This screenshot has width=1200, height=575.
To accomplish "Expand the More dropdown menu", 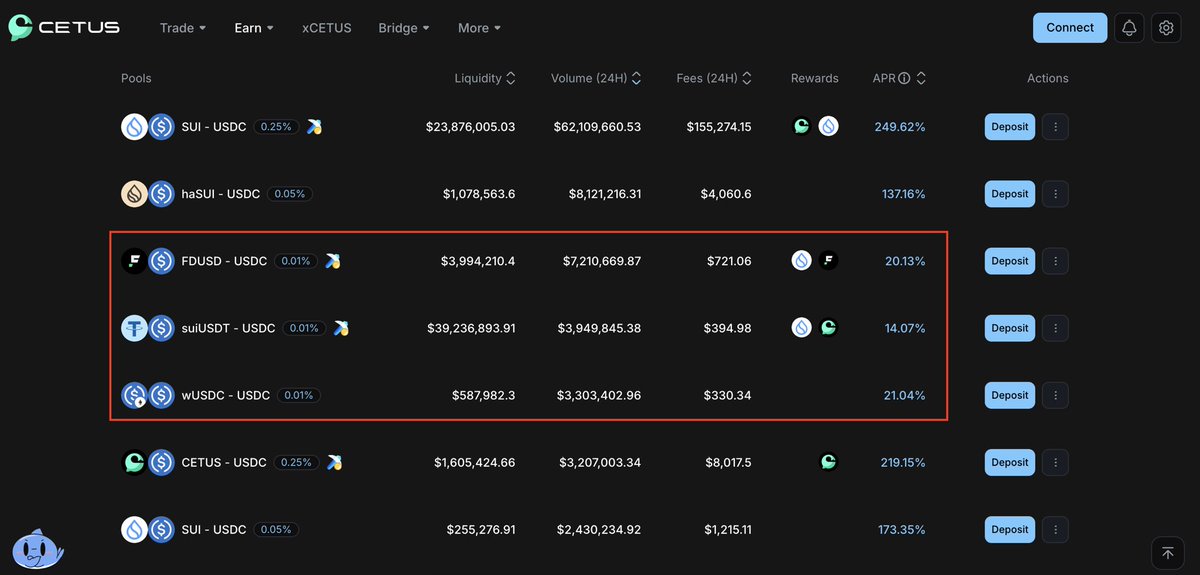I will 480,28.
